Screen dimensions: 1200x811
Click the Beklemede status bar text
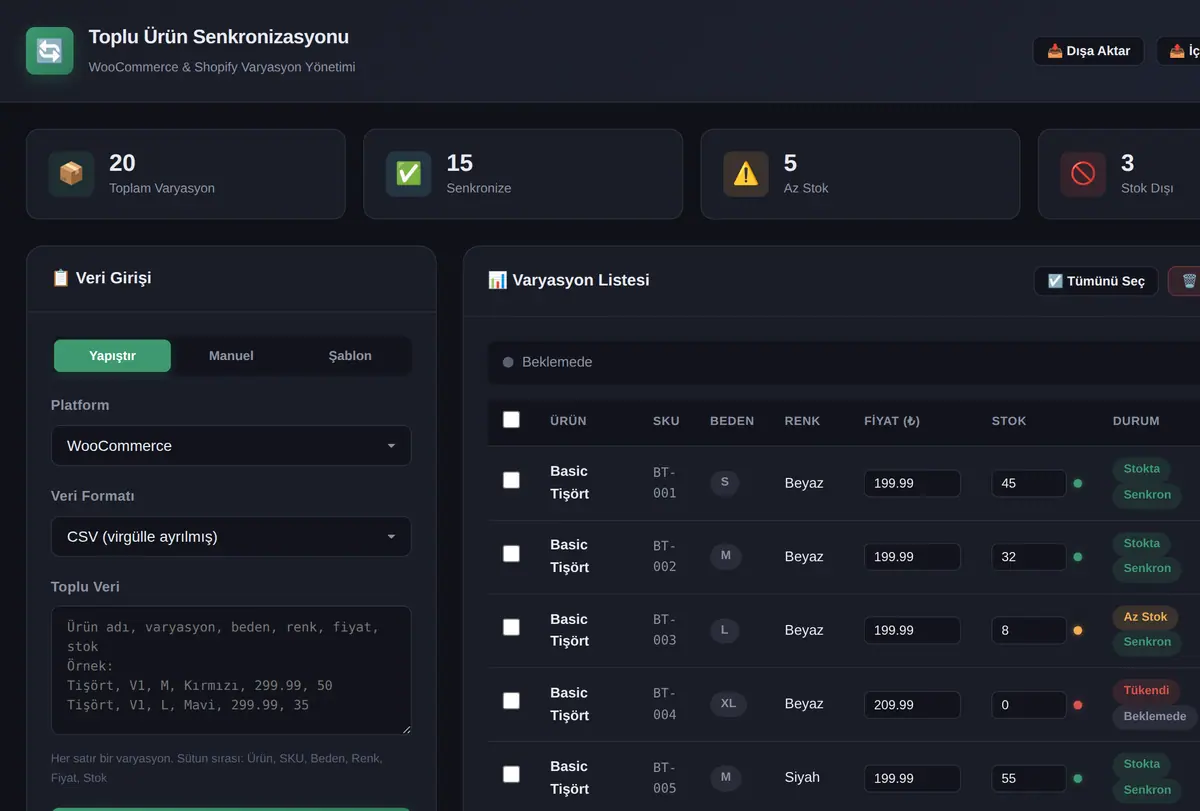[x=557, y=362]
